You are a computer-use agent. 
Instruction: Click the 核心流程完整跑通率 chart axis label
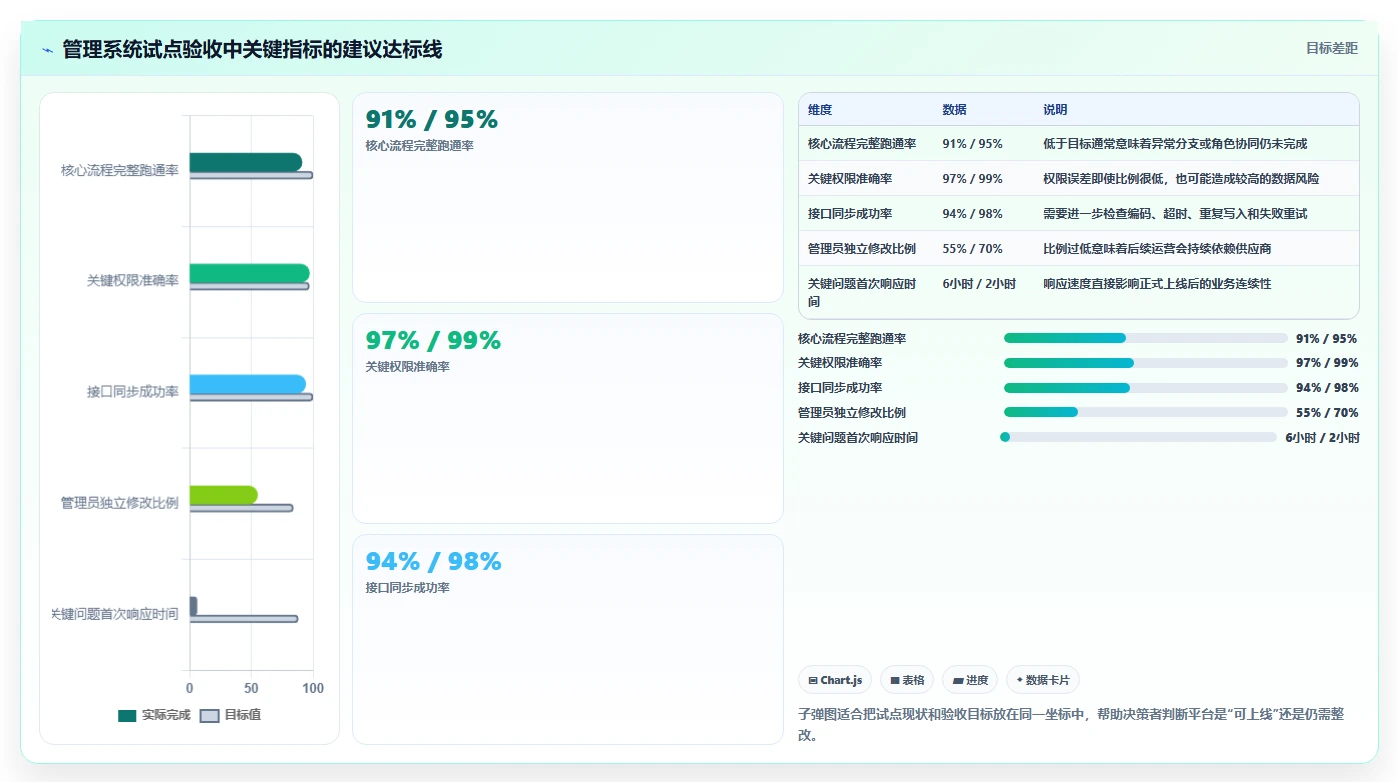pyautogui.click(x=120, y=170)
